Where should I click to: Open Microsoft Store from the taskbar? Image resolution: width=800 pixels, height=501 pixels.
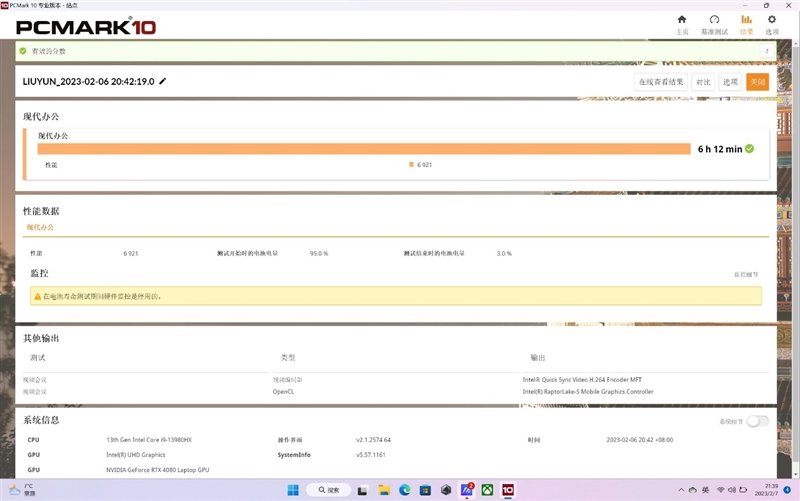(425, 490)
